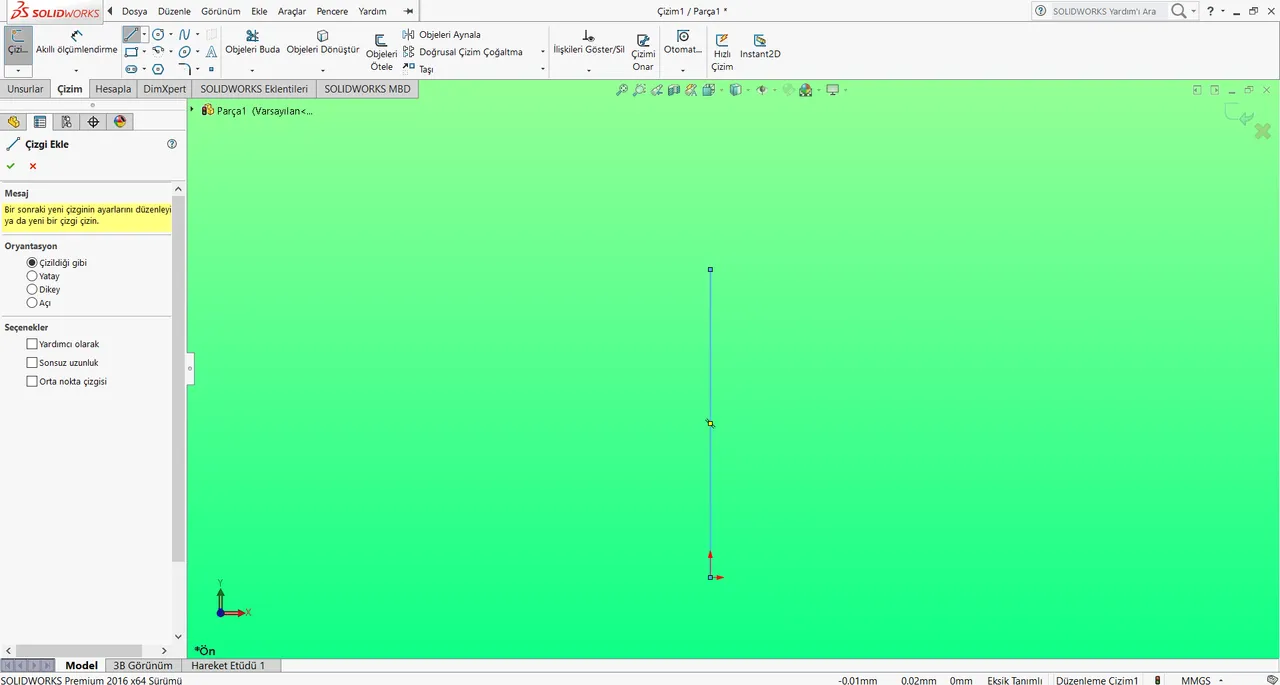Viewport: 1280px width, 685px height.
Task: Click the Zoom to Fit view icon
Action: point(622,90)
